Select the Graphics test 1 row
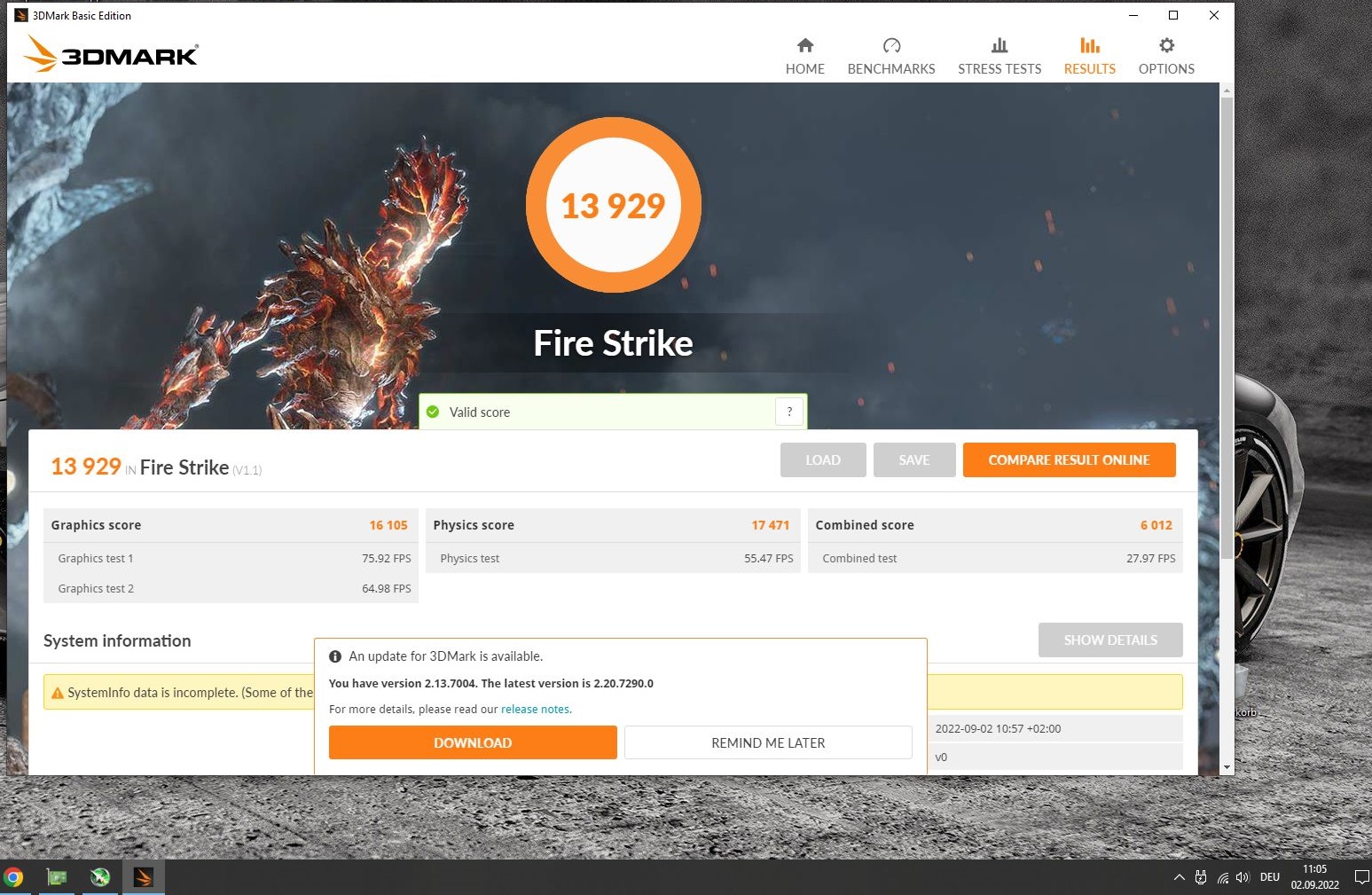The width and height of the screenshot is (1372, 895). coord(231,558)
